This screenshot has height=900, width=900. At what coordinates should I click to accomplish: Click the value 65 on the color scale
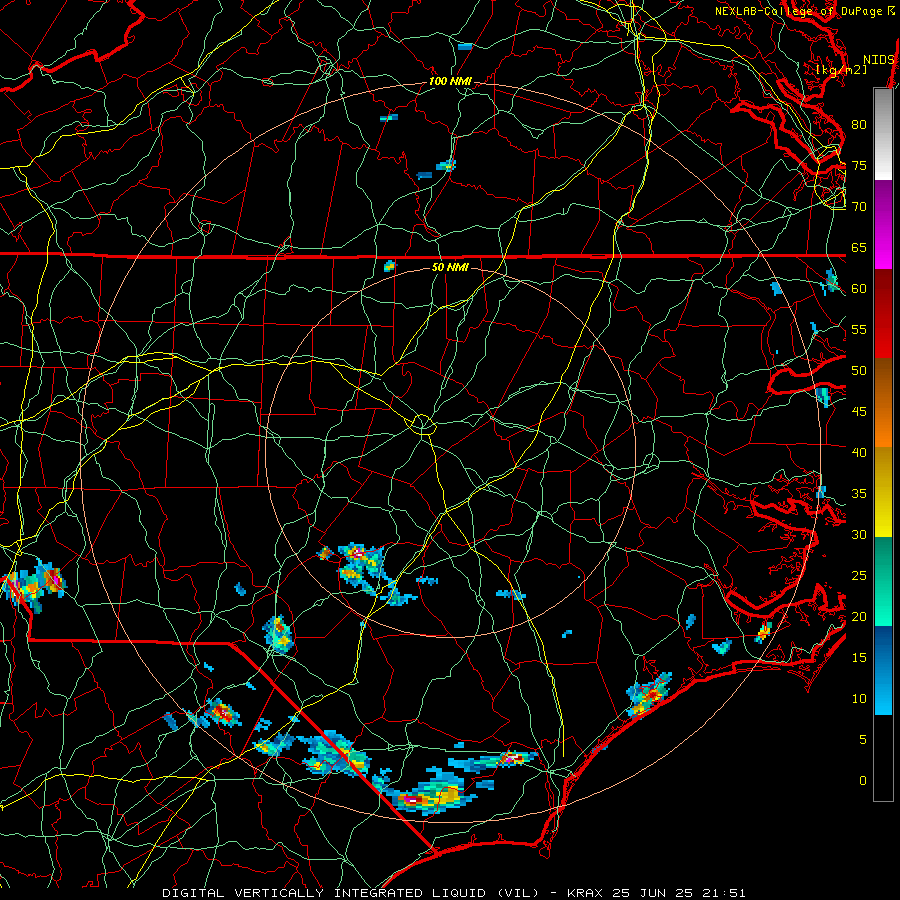[859, 247]
